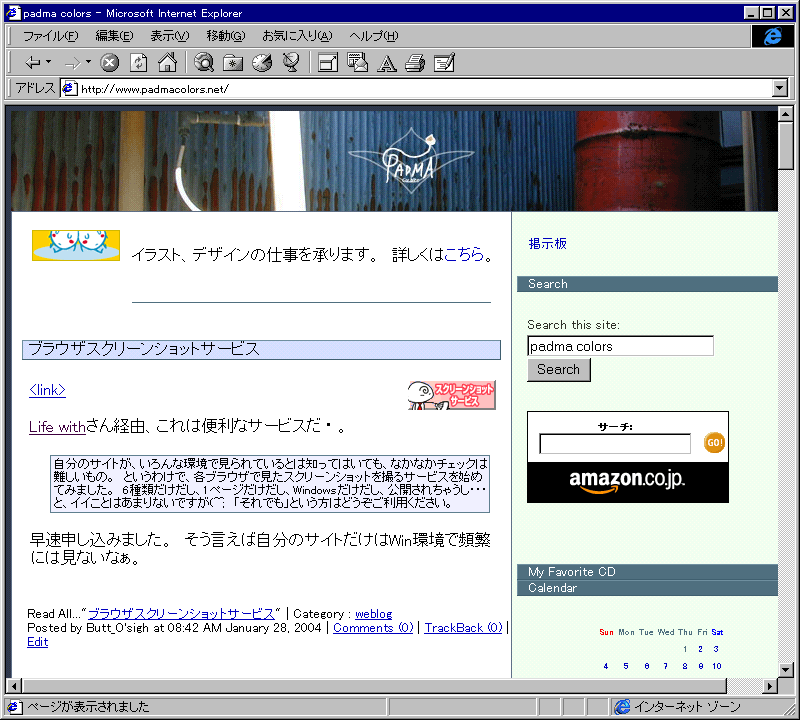800x720 pixels.
Task: Click the horizontal scrollbar right arrow
Action: coord(770,686)
